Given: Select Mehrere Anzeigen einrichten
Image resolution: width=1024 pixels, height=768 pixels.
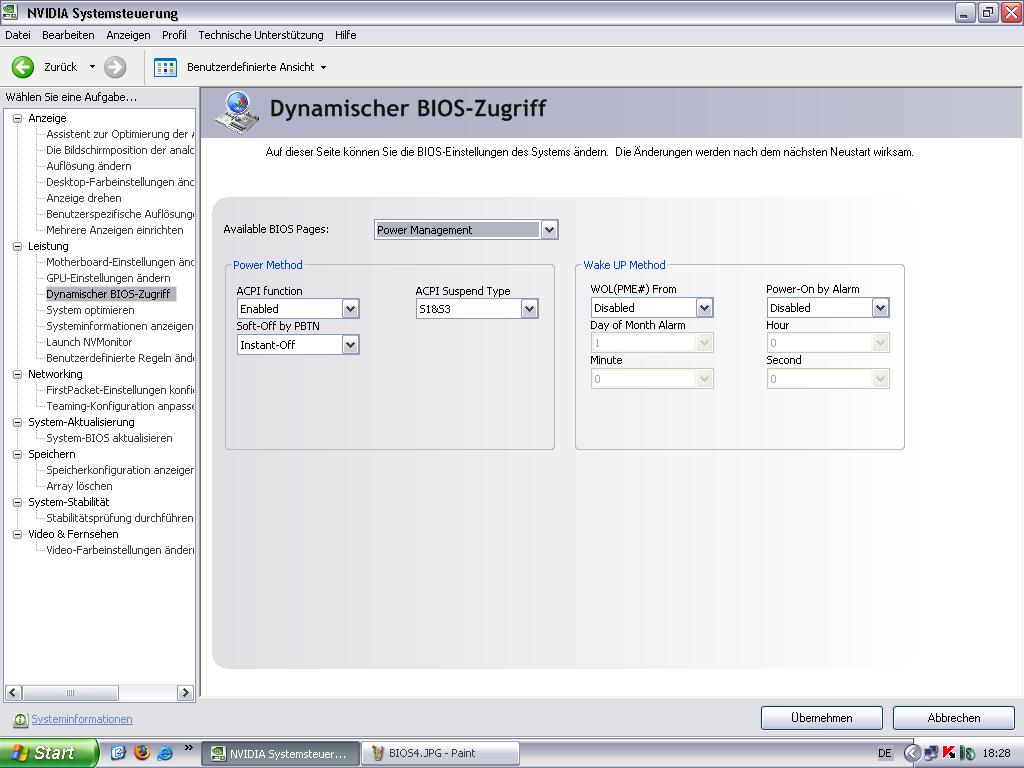Looking at the screenshot, I should tap(115, 230).
